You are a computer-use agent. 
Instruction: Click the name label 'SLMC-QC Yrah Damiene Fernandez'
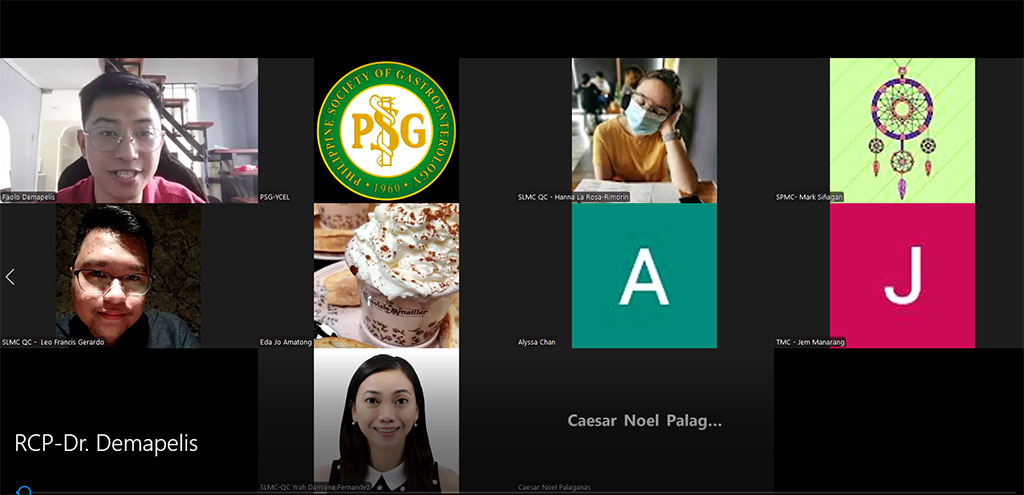[x=316, y=487]
